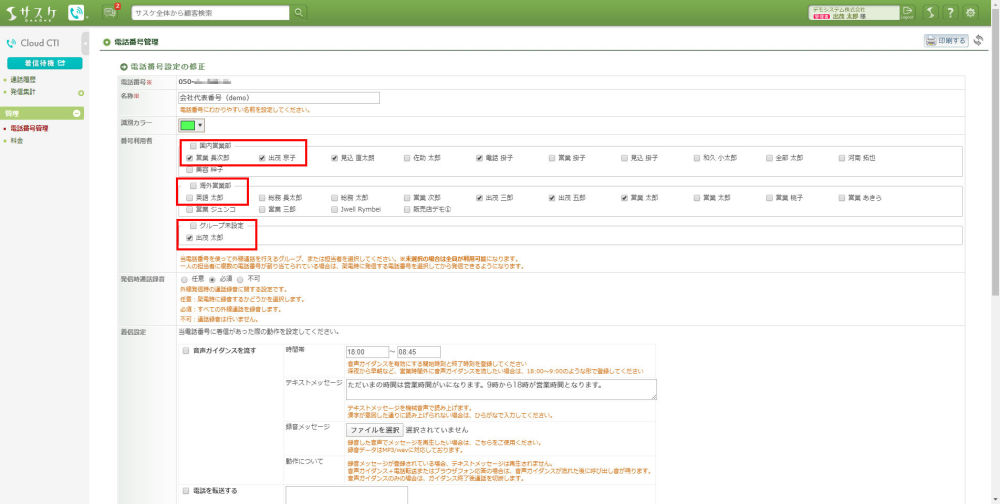Open the help question mark icon
The height and width of the screenshot is (504, 1000).
[x=950, y=12]
